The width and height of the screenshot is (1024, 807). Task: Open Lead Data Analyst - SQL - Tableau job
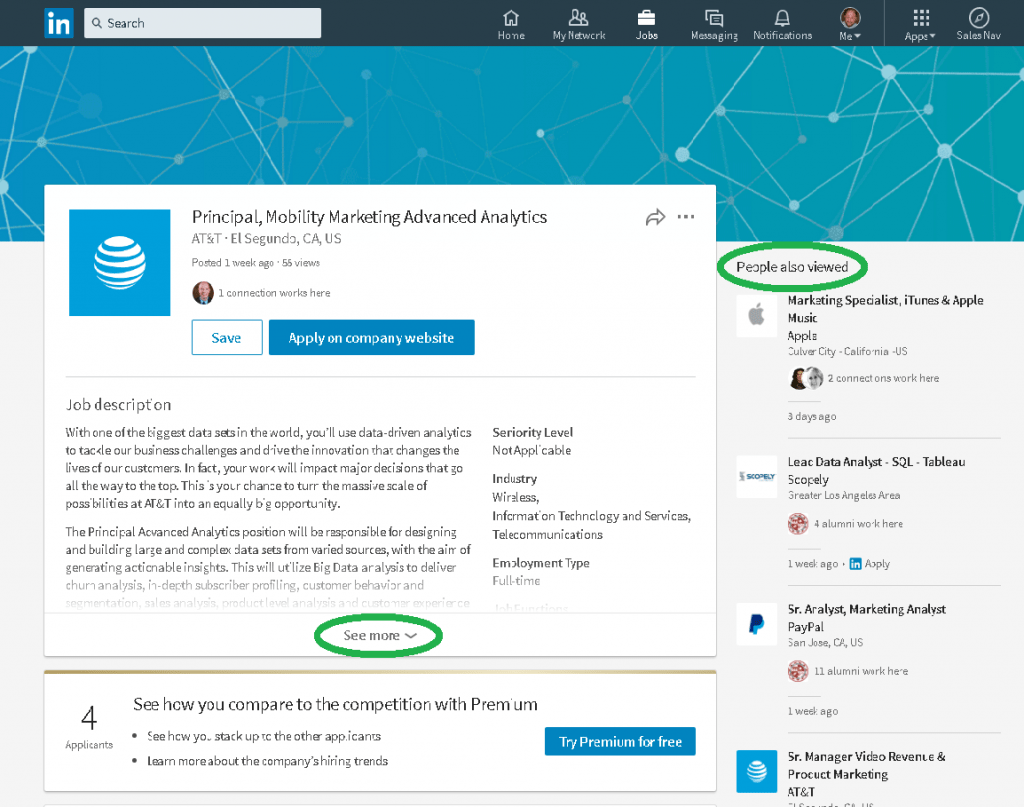coord(876,462)
